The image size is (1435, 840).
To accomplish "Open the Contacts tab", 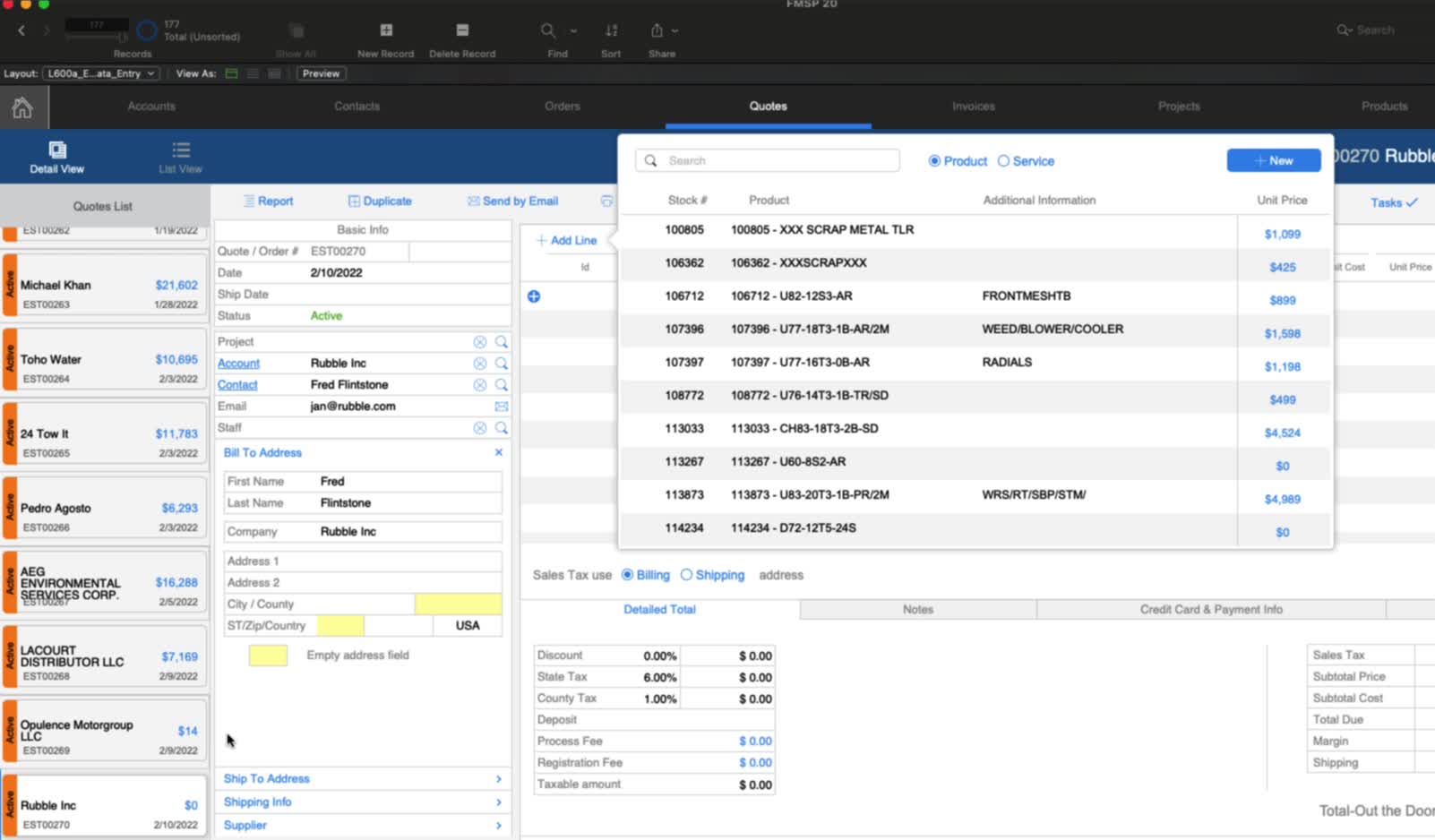I will [x=357, y=107].
